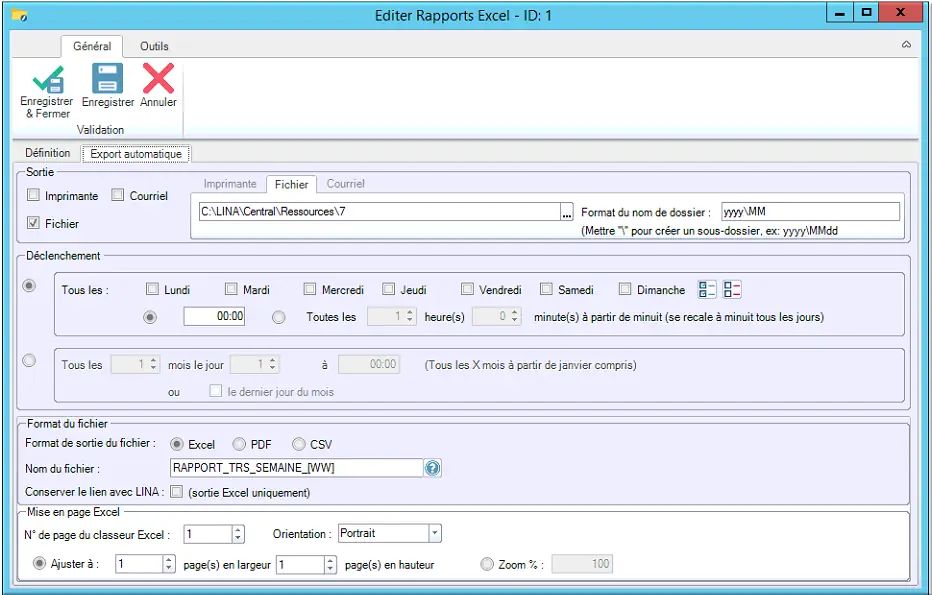Click the Enregistrer & Fermer icon

[x=47, y=79]
